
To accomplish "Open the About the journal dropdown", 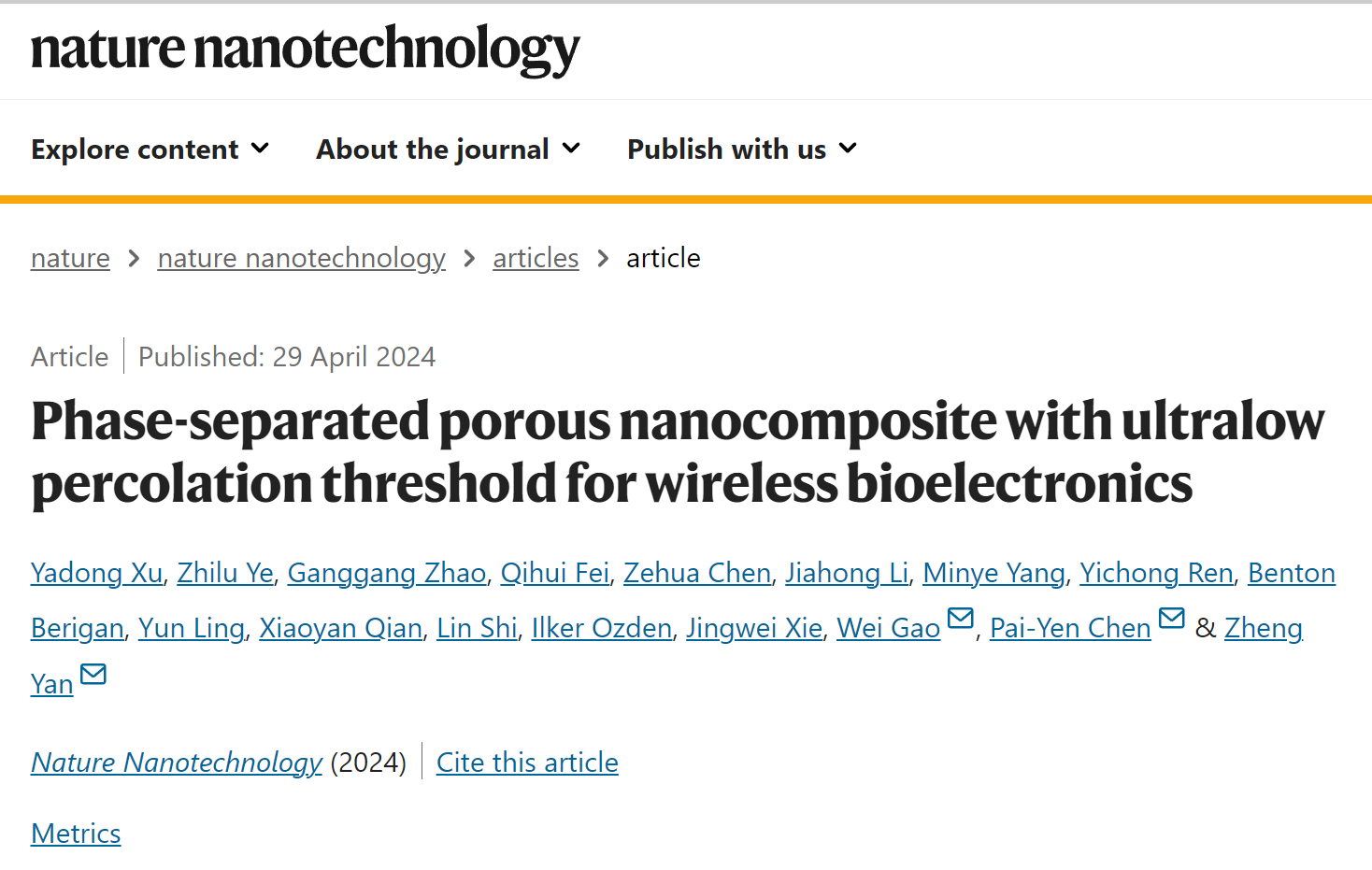I will (449, 150).
